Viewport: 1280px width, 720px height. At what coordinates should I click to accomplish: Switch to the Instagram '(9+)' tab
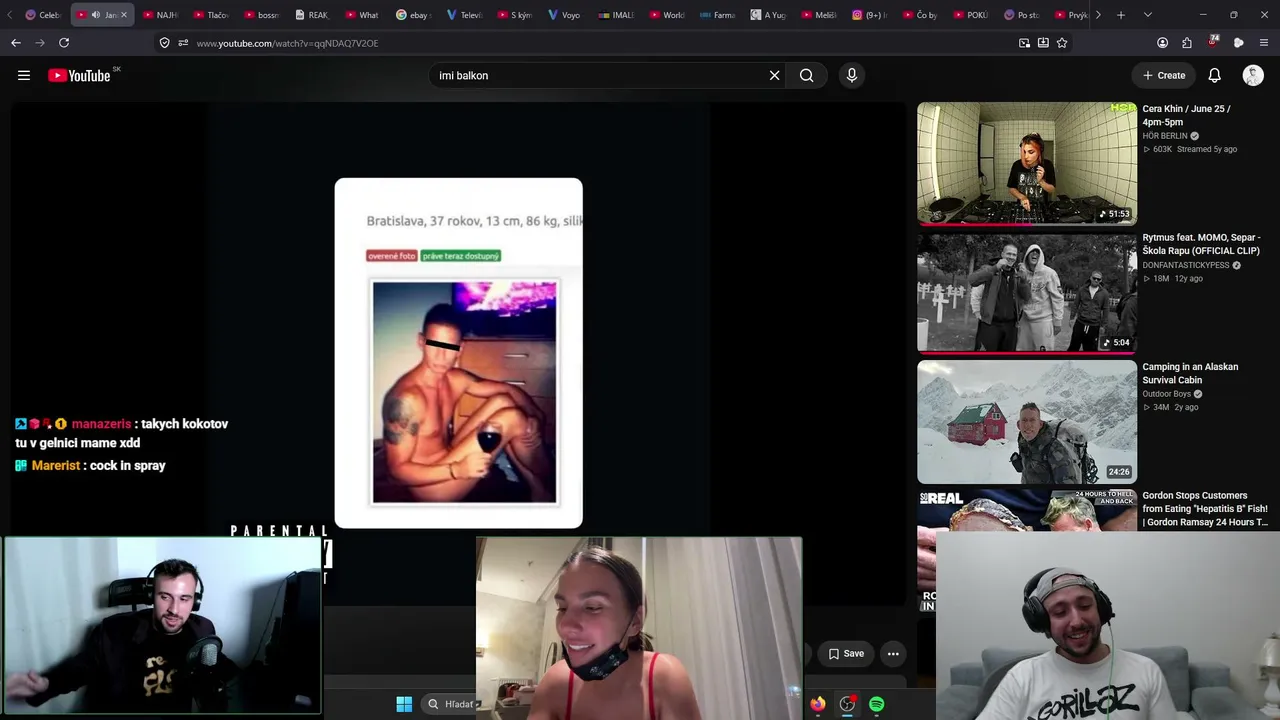click(869, 15)
